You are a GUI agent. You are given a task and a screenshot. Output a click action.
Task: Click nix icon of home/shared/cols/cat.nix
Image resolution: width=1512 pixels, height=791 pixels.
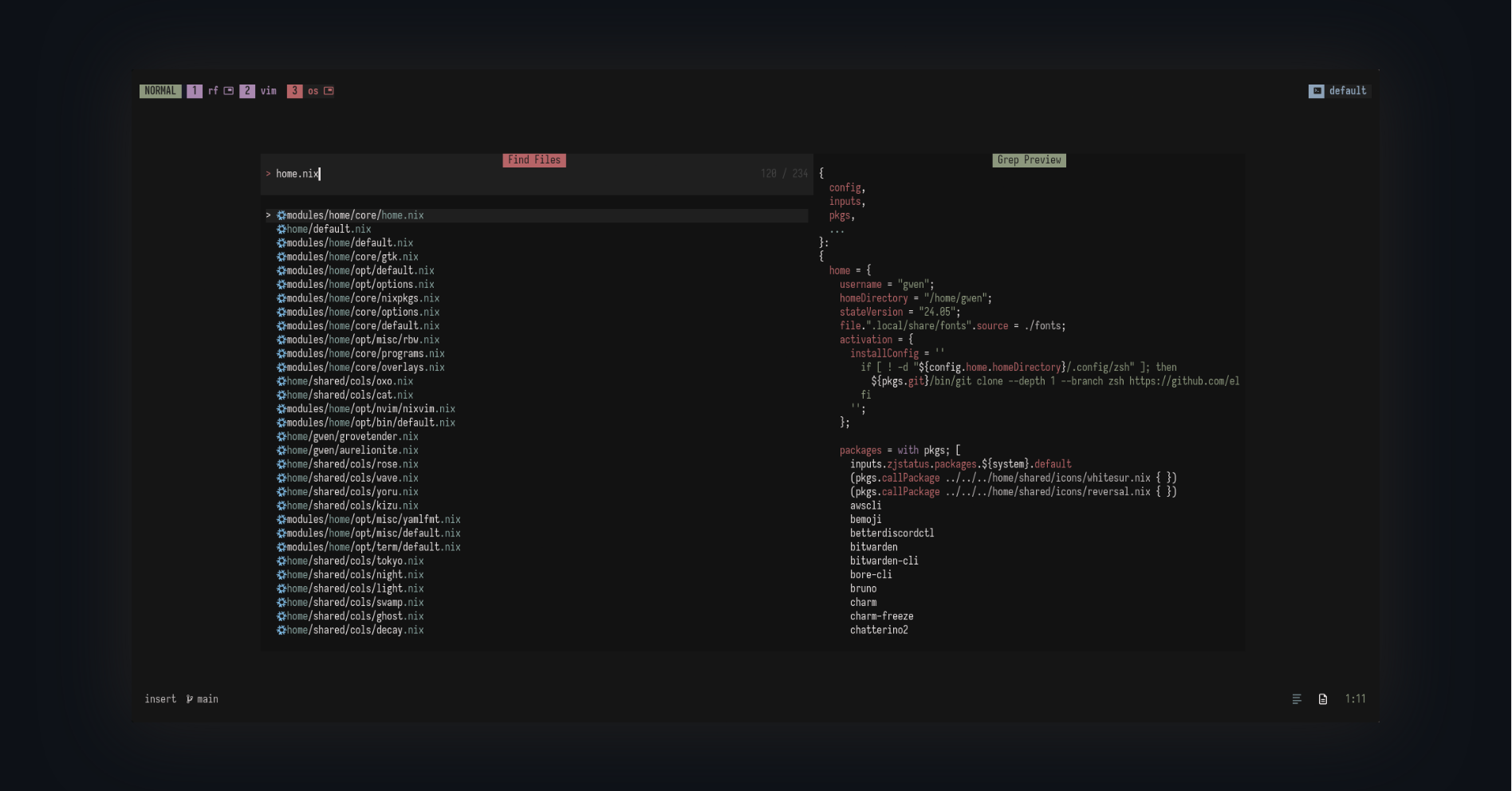tap(282, 395)
